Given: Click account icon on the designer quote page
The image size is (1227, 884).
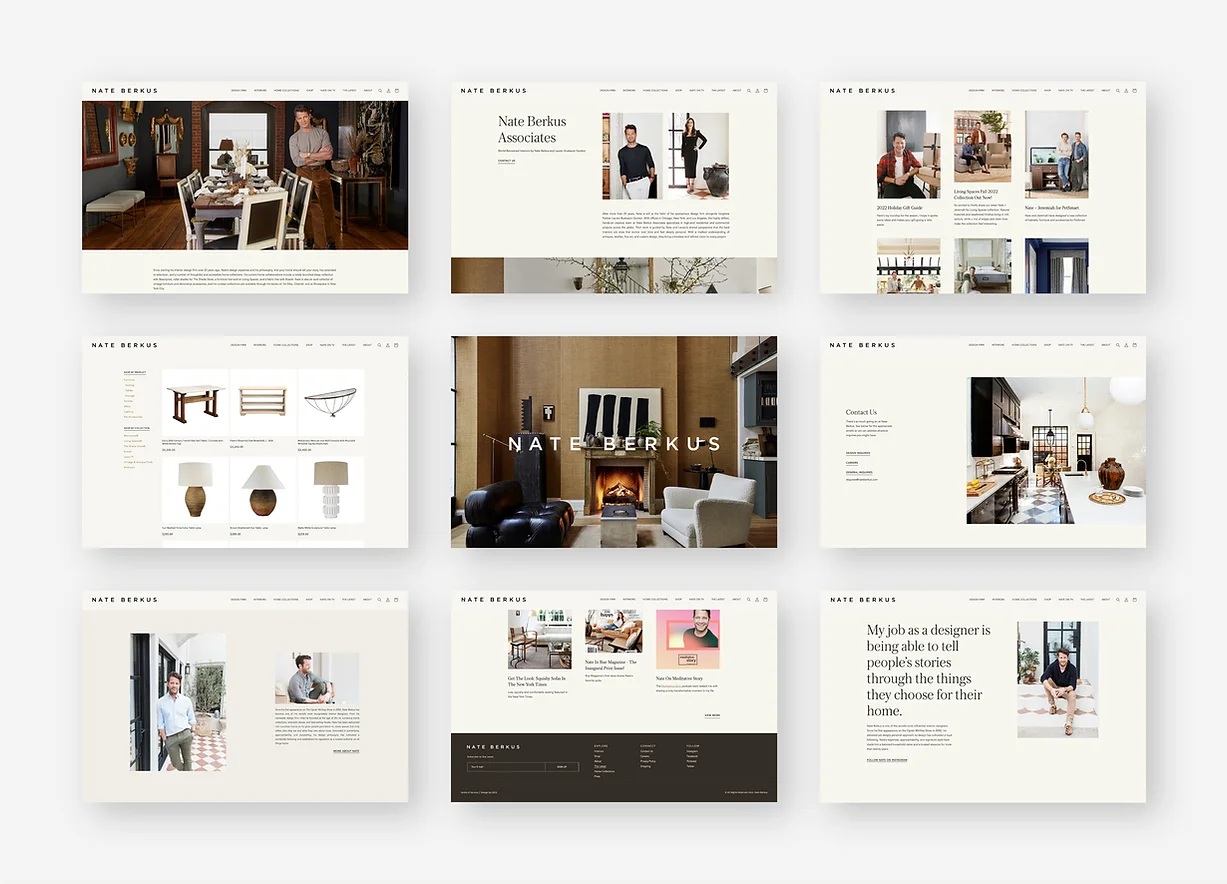Looking at the screenshot, I should point(1126,600).
